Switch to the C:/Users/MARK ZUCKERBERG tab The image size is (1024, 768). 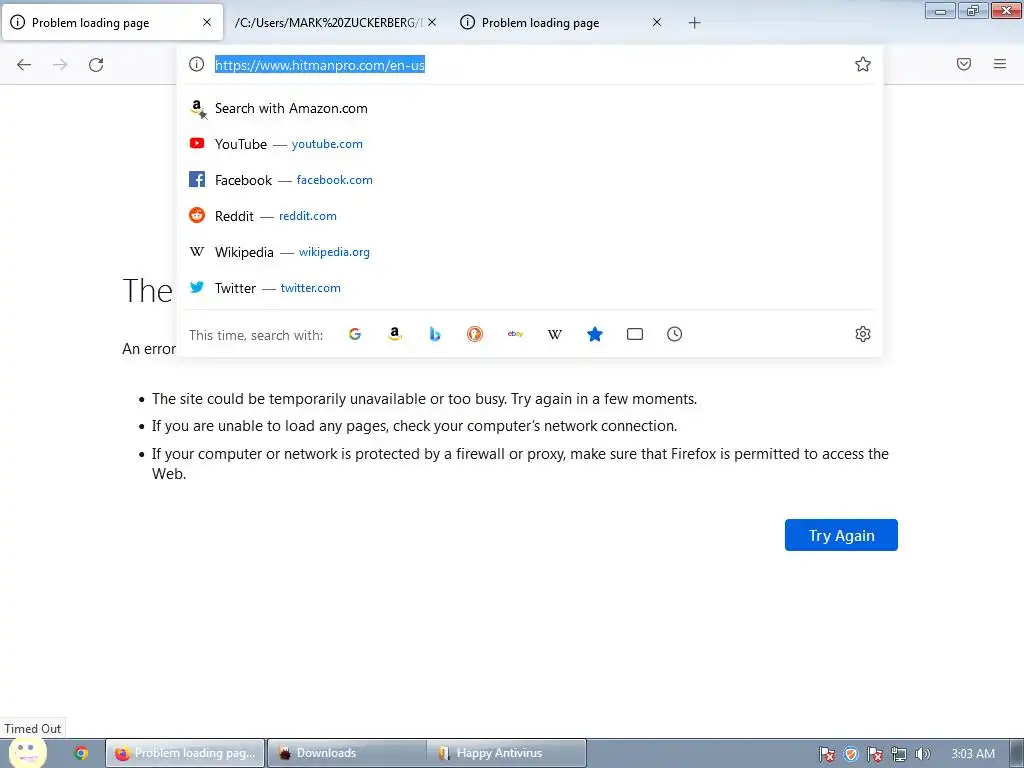tap(328, 23)
